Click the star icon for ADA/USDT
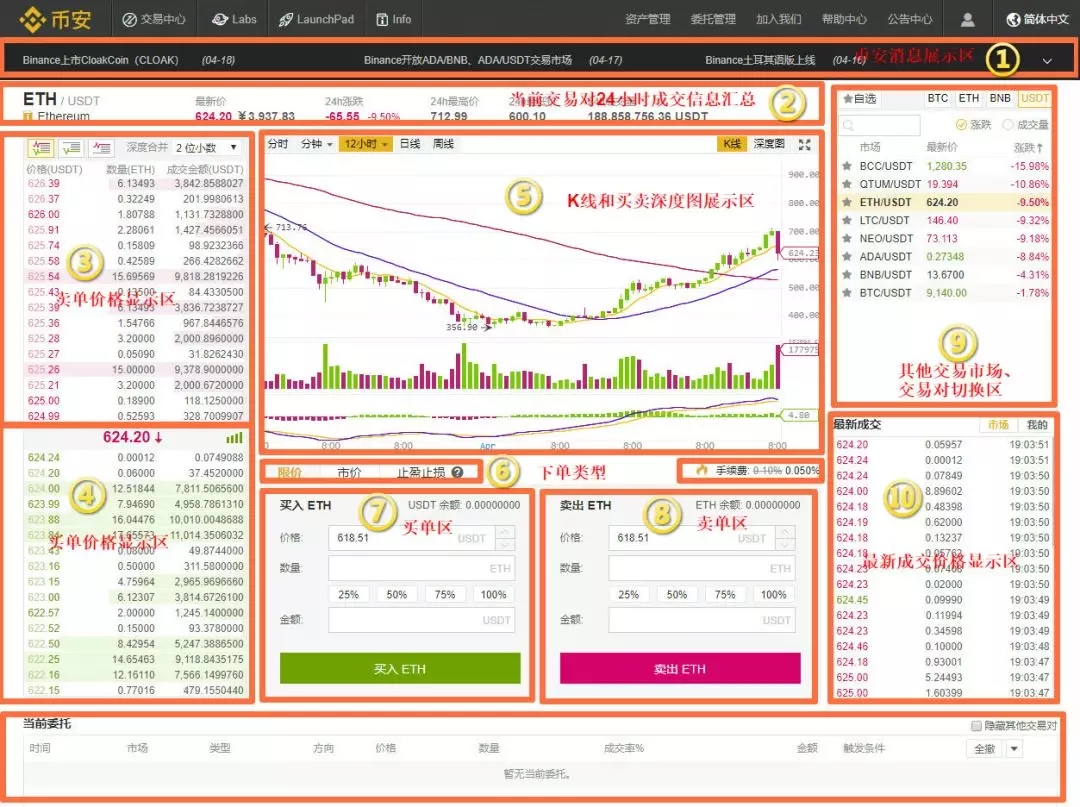The width and height of the screenshot is (1080, 807). tap(847, 256)
